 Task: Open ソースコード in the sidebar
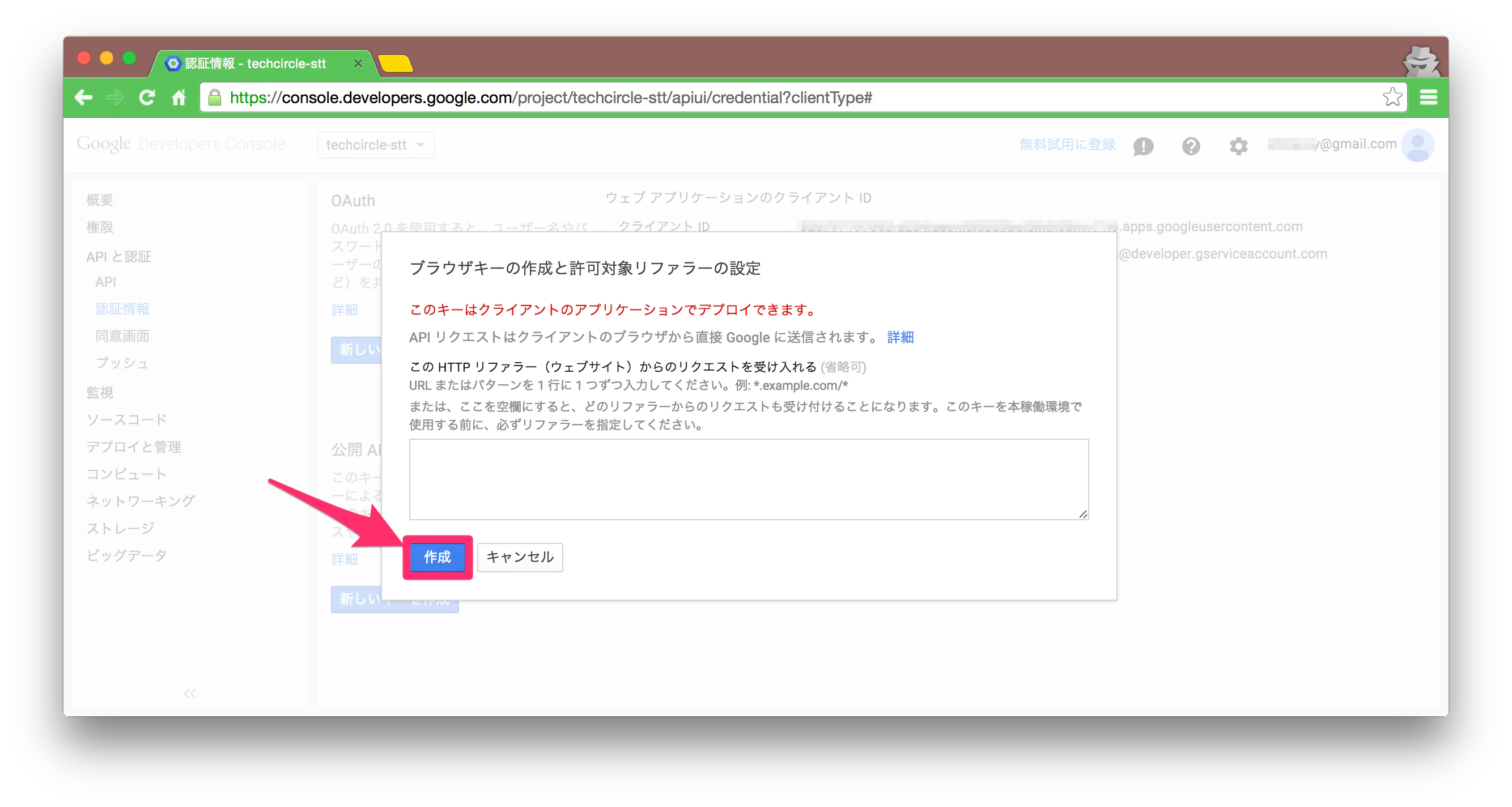[126, 421]
